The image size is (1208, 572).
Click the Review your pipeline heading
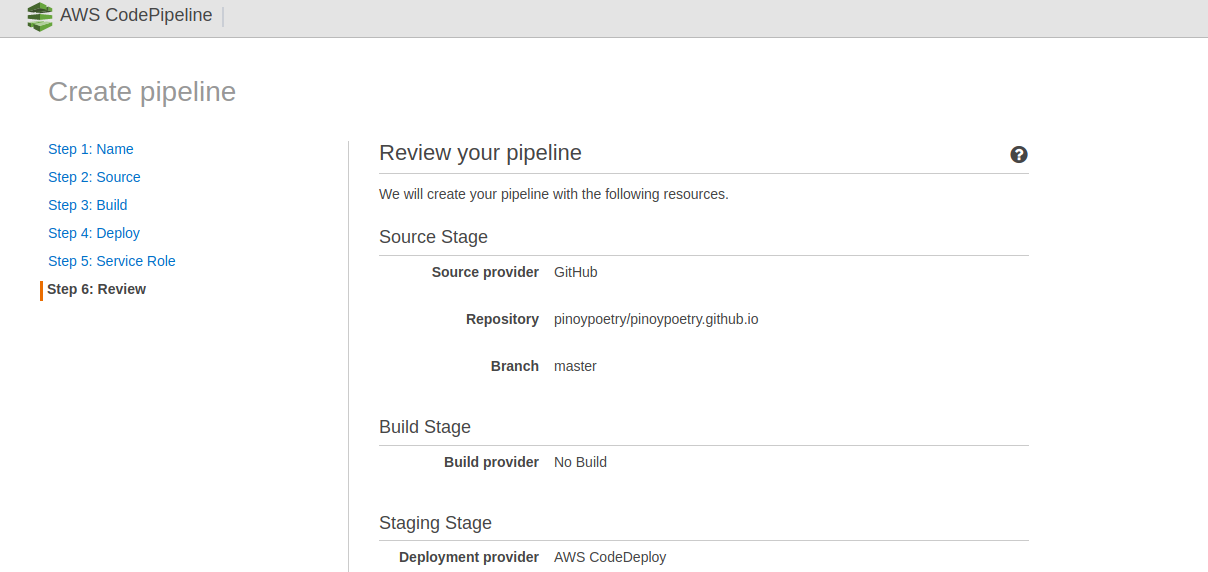click(480, 153)
